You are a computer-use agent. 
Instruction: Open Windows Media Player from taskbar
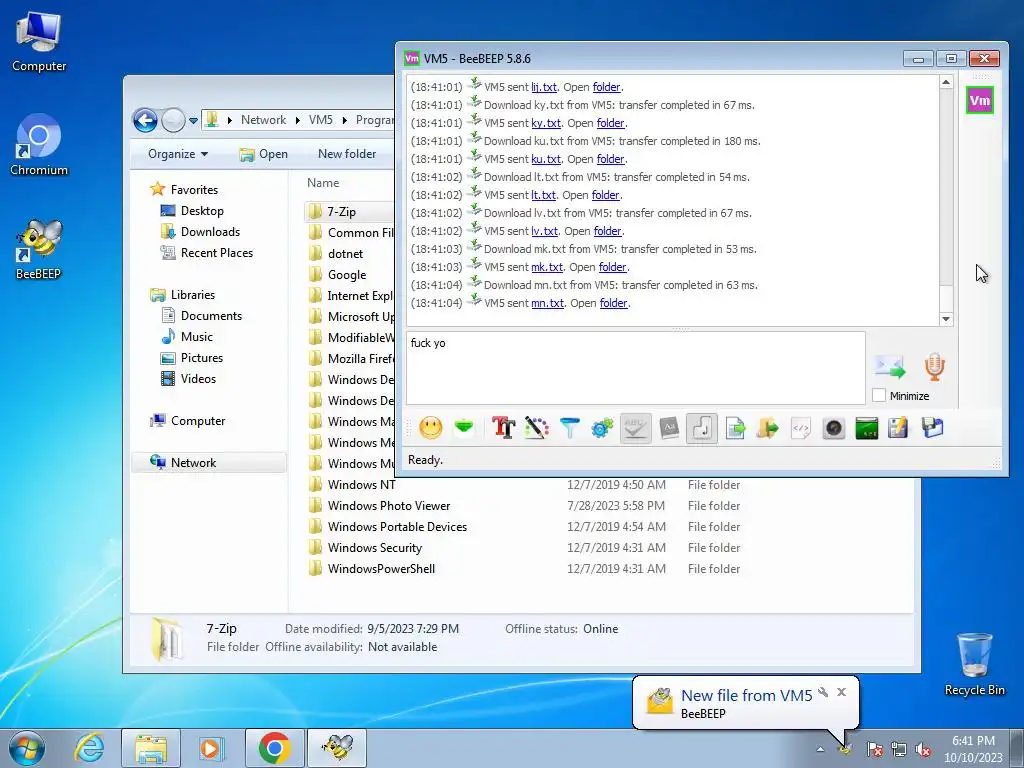(210, 748)
